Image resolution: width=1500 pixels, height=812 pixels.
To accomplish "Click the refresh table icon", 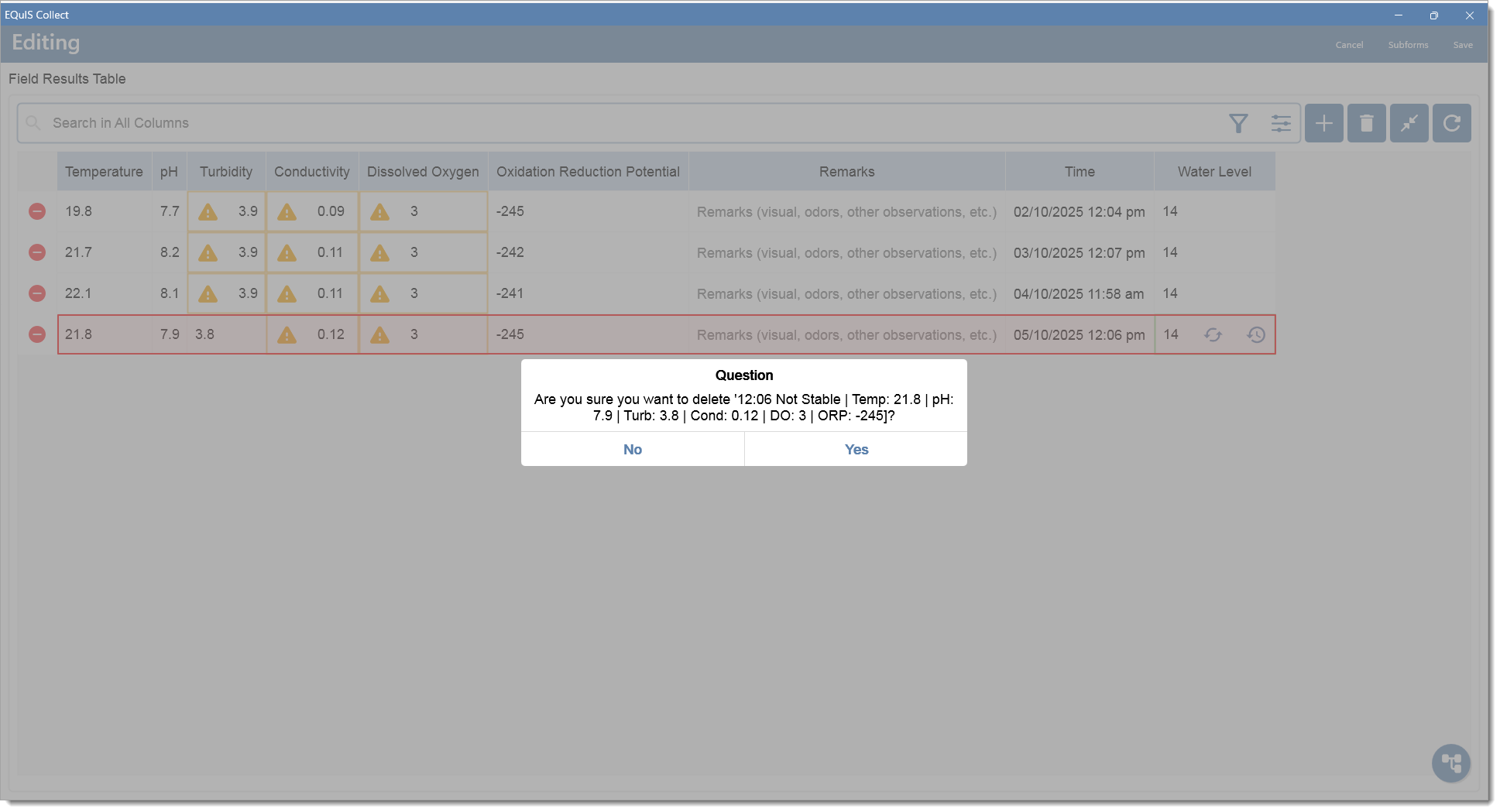I will (x=1452, y=123).
